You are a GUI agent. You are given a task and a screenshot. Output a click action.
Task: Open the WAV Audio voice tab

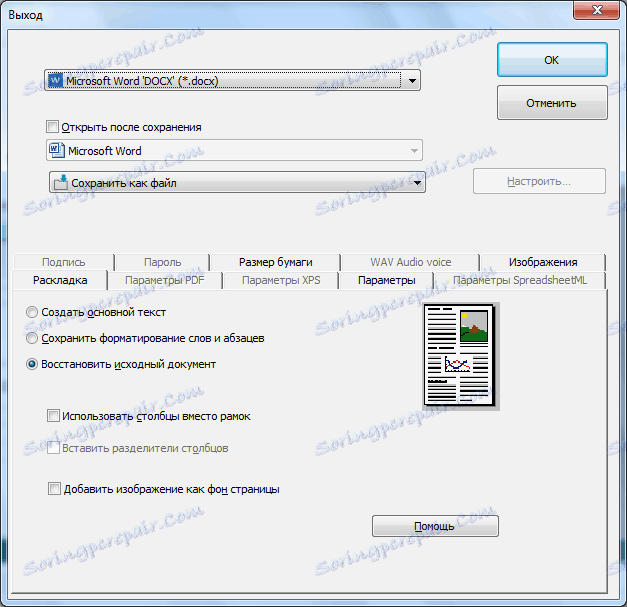pyautogui.click(x=411, y=262)
